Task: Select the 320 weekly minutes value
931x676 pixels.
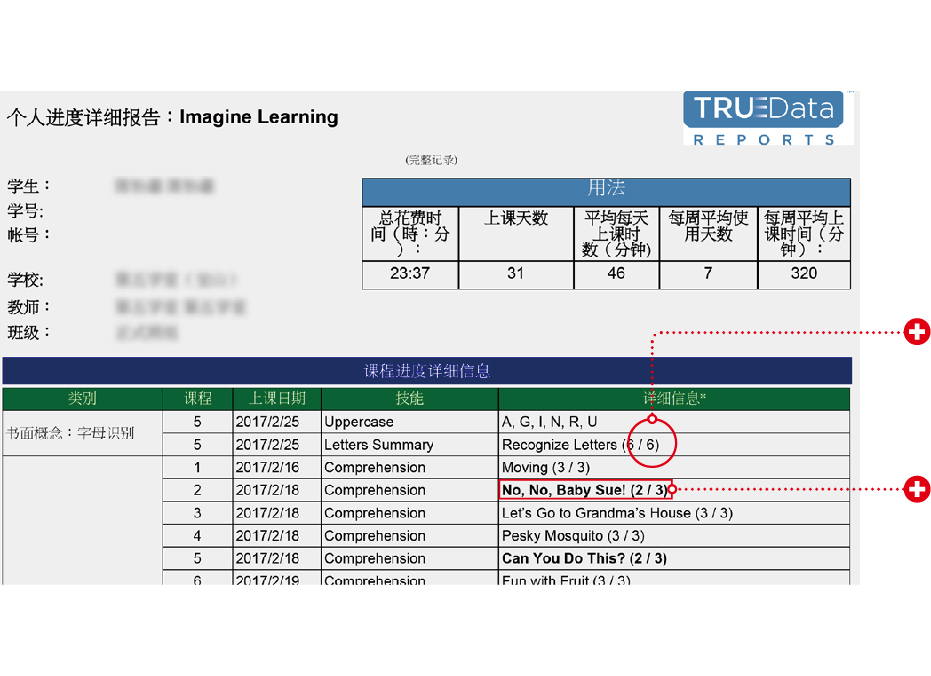Action: pos(804,274)
